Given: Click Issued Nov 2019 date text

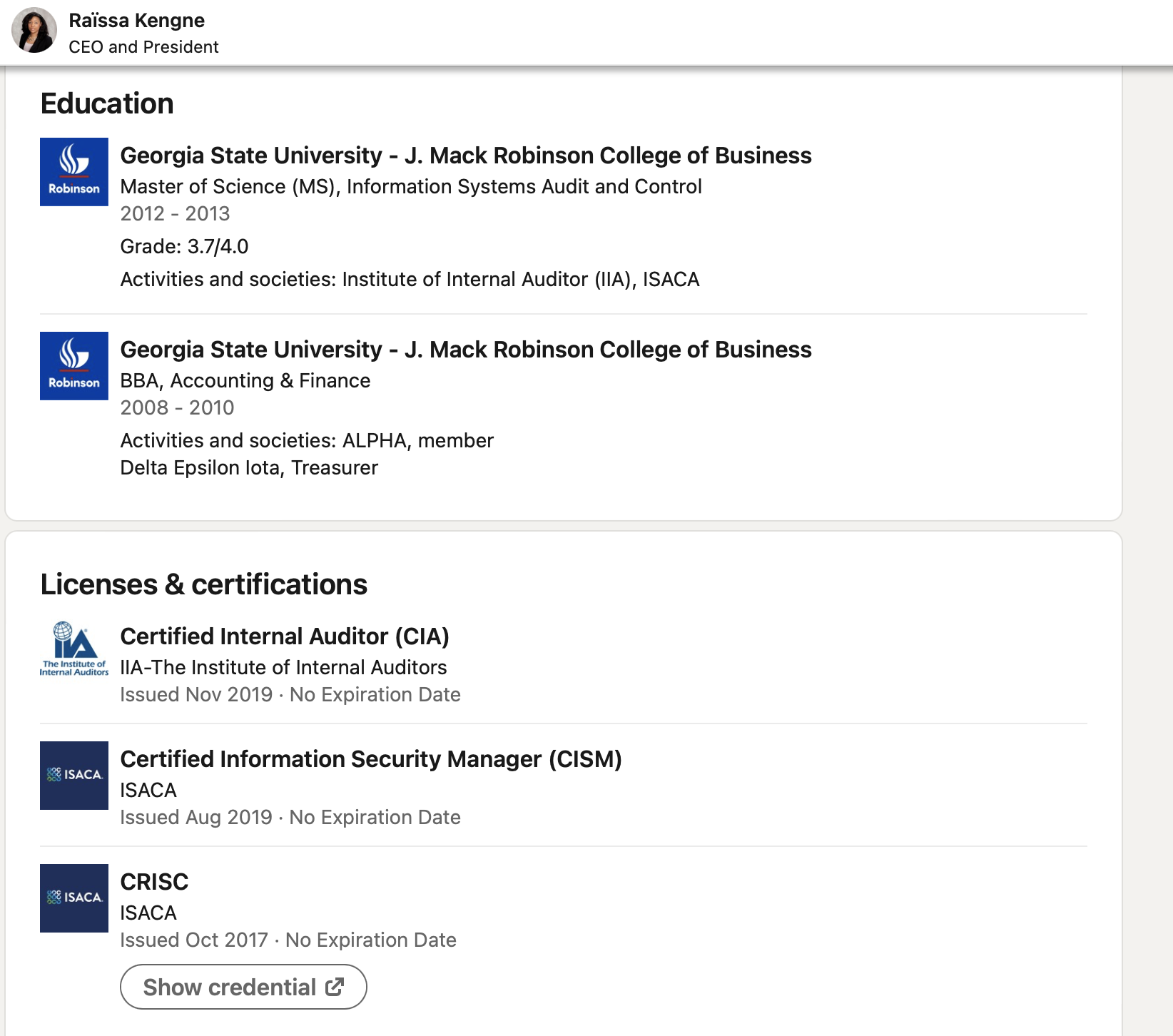Looking at the screenshot, I should pos(196,695).
